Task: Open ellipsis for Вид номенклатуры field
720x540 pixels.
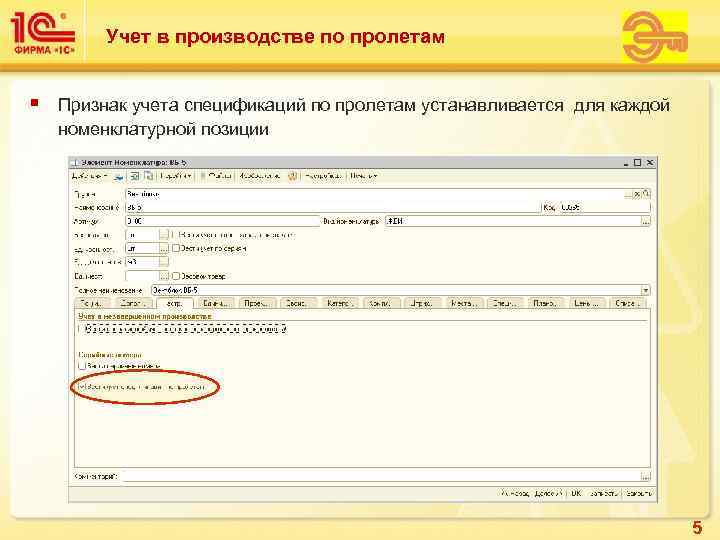Action: 646,222
